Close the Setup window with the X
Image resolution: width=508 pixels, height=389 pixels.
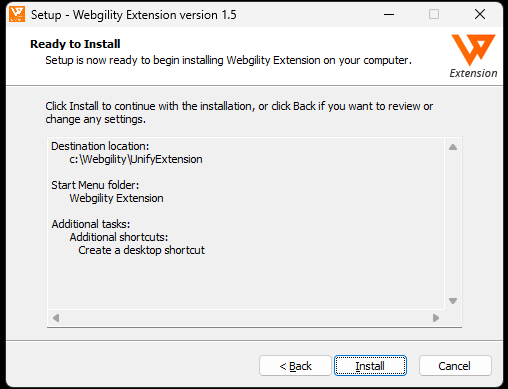480,14
